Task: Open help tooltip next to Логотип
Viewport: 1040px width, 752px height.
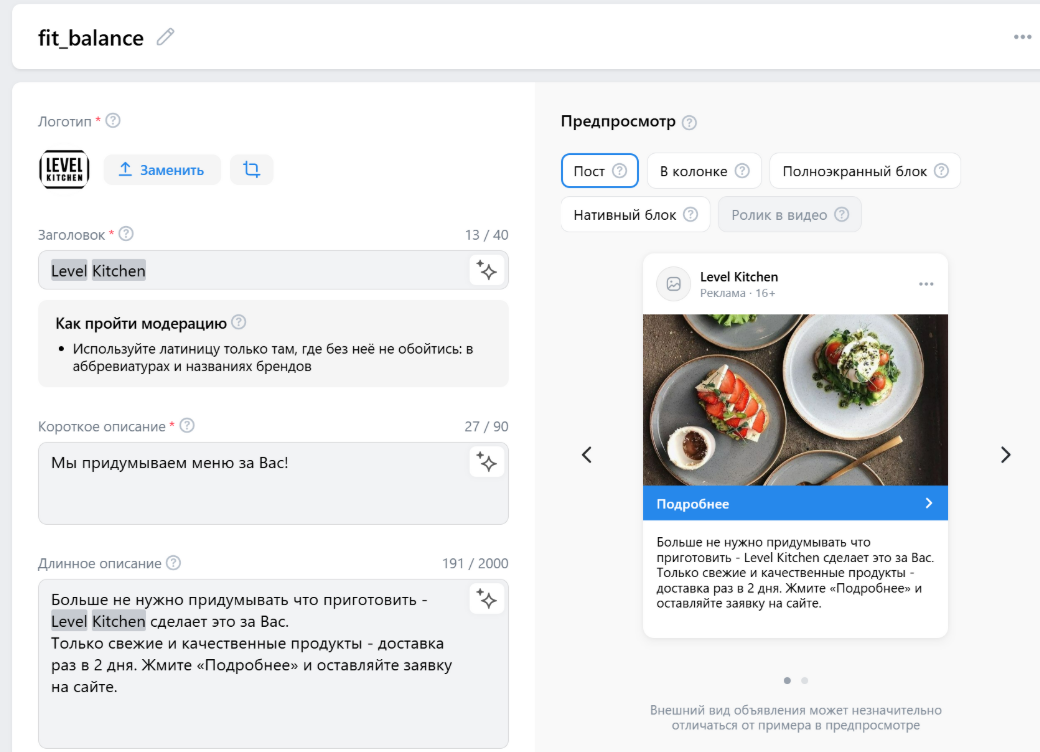Action: (x=113, y=121)
